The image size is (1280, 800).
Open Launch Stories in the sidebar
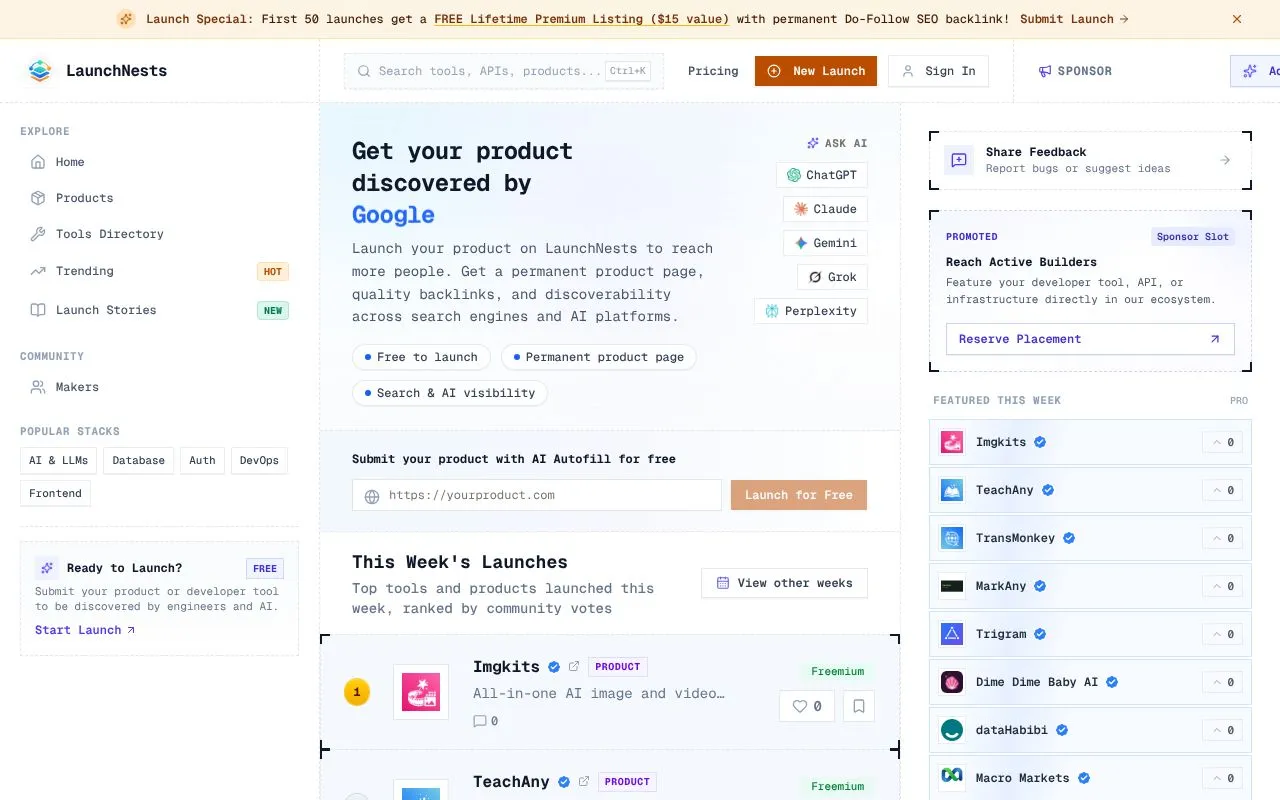click(x=160, y=310)
